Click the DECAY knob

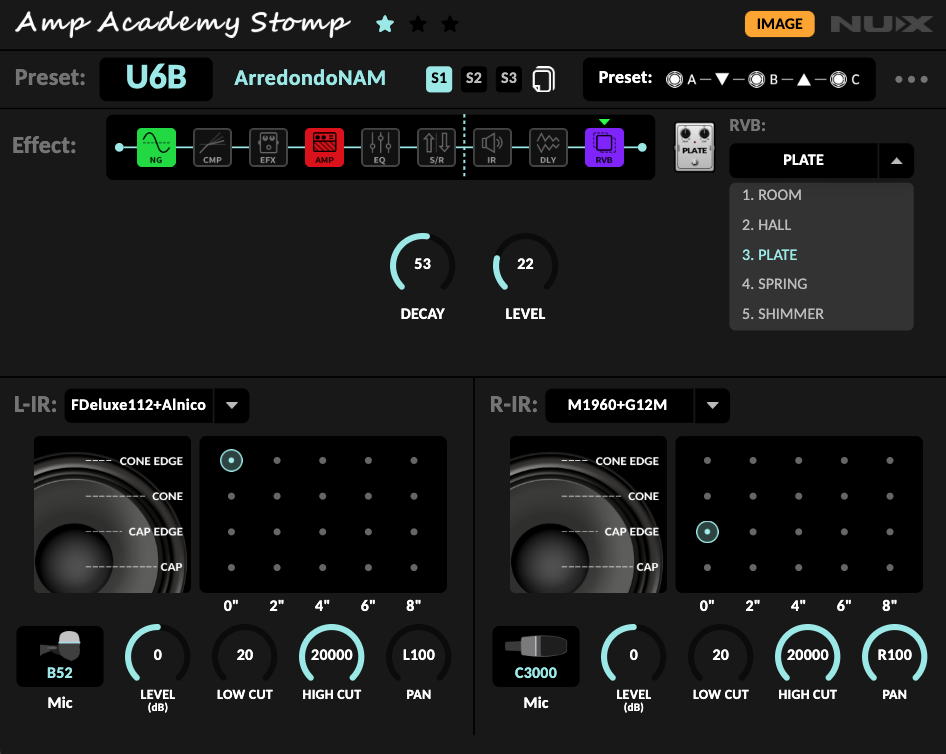click(422, 265)
